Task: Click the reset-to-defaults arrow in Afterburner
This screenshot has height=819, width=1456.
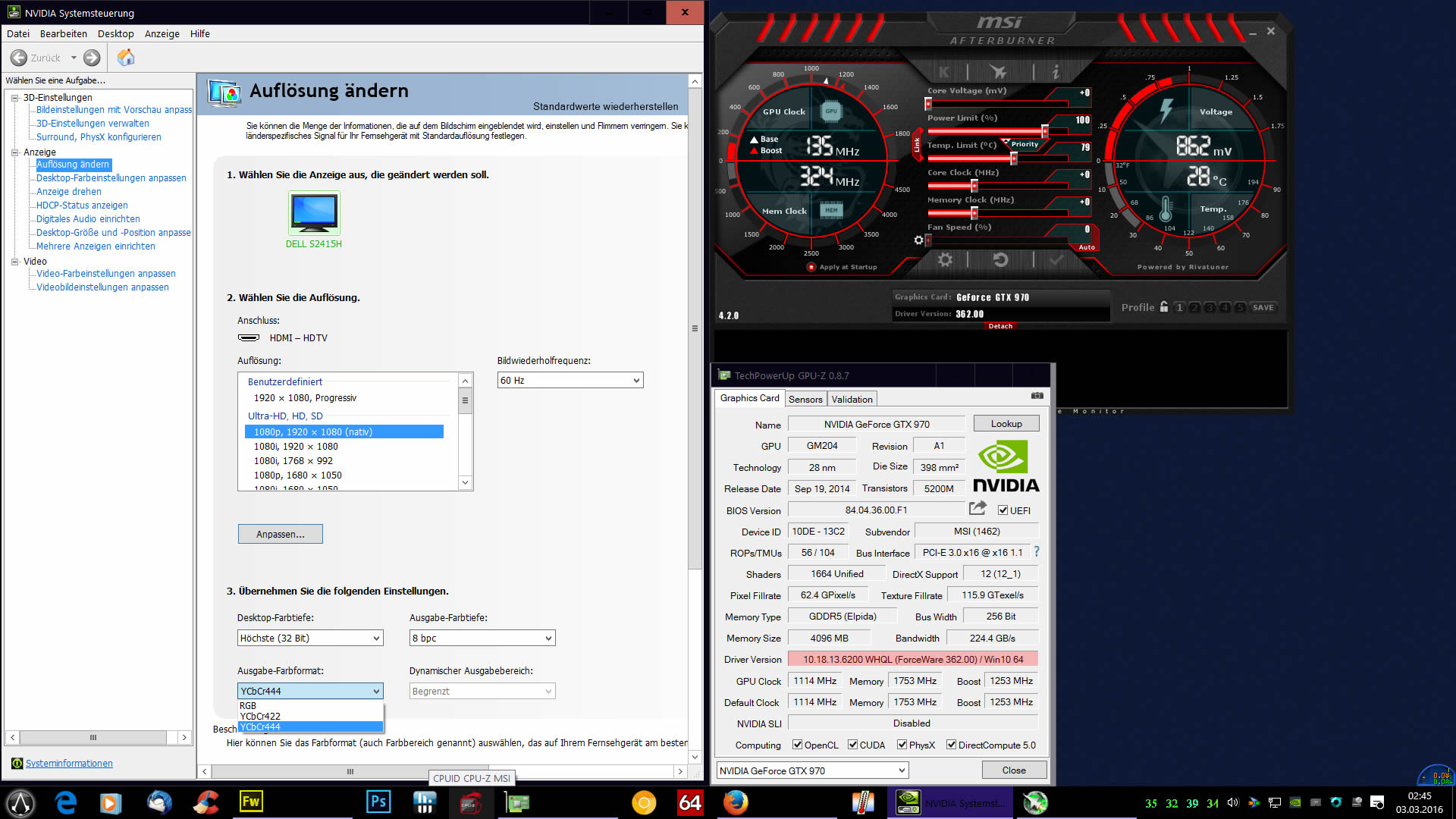Action: point(1000,260)
